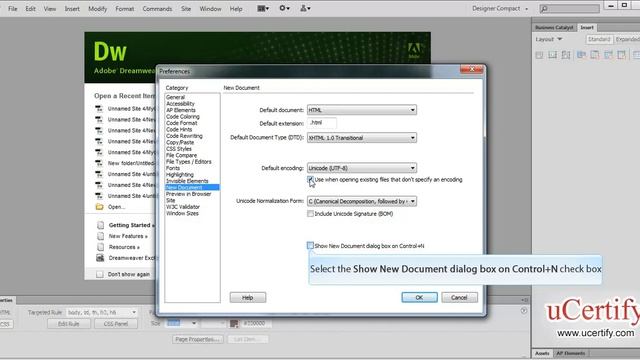Select Standard mode in Insert panel
The image size is (640, 360).
(x=599, y=39)
